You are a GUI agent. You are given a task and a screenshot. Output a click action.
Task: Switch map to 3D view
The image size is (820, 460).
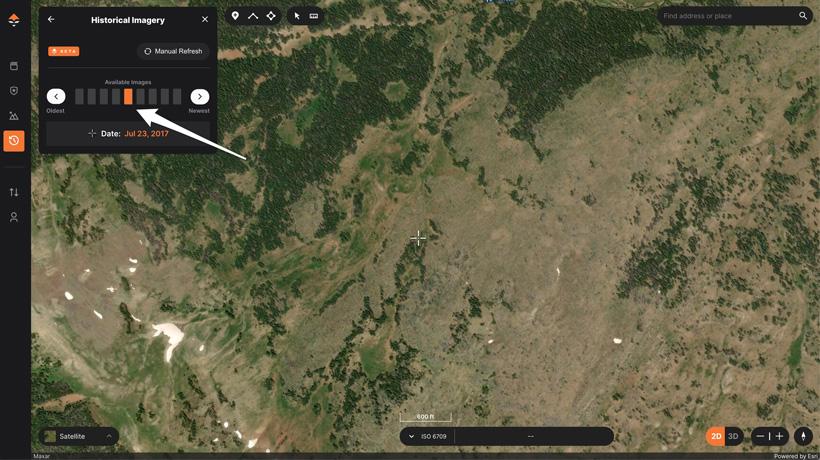(733, 436)
